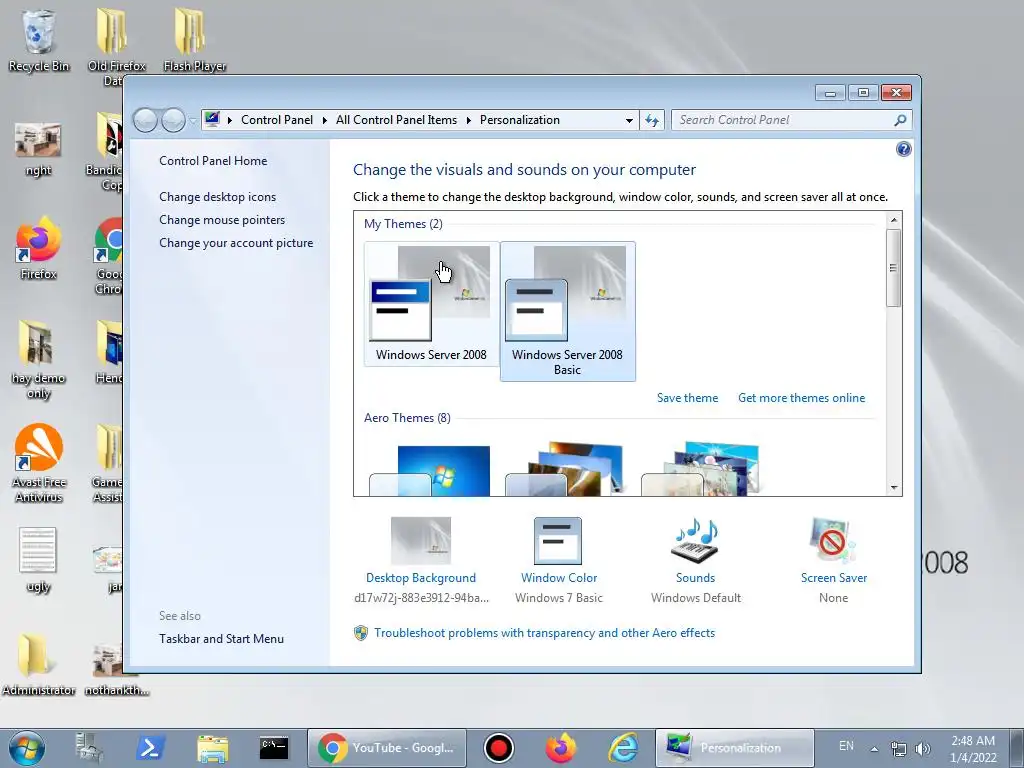Open the Recycle Bin desktop icon
This screenshot has height=768, width=1024.
(39, 39)
